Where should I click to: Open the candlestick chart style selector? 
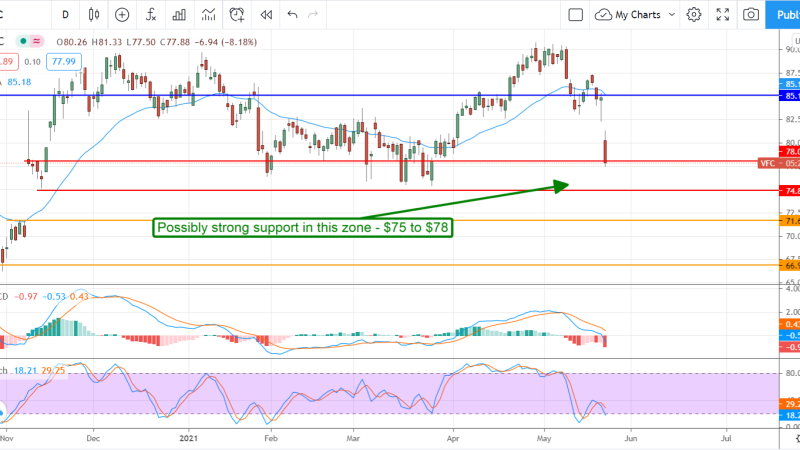click(94, 15)
